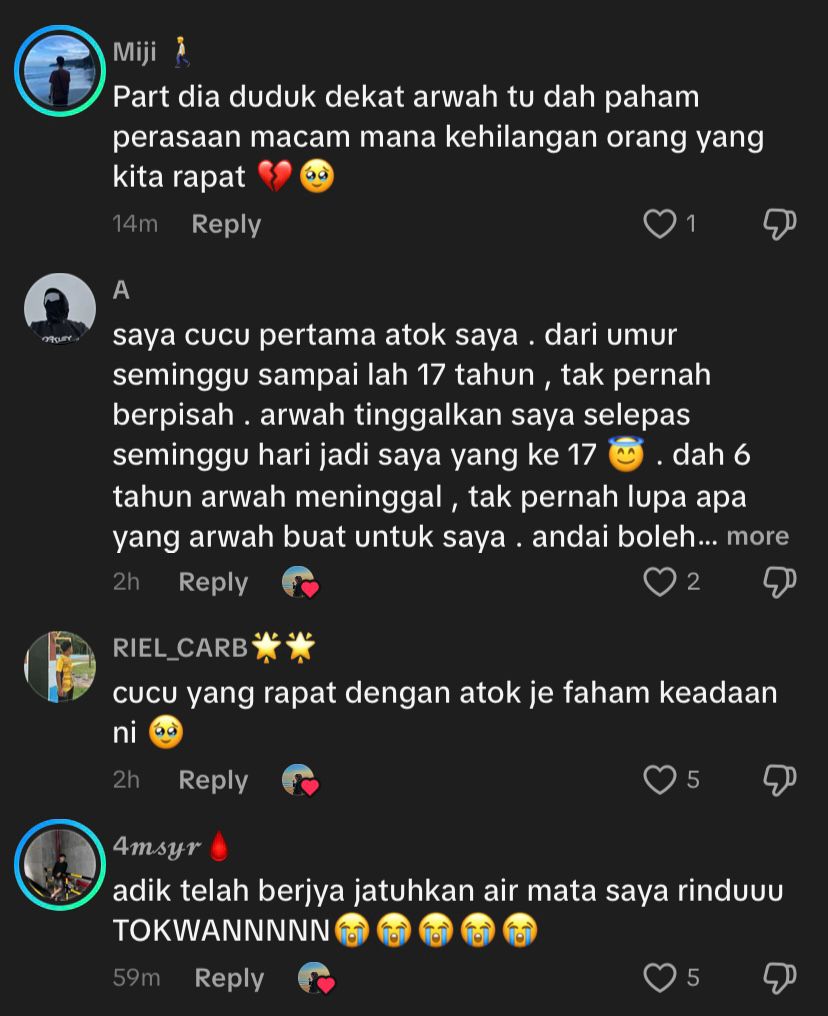This screenshot has height=1016, width=828.
Task: Reply to user A's comment
Action: point(213,582)
